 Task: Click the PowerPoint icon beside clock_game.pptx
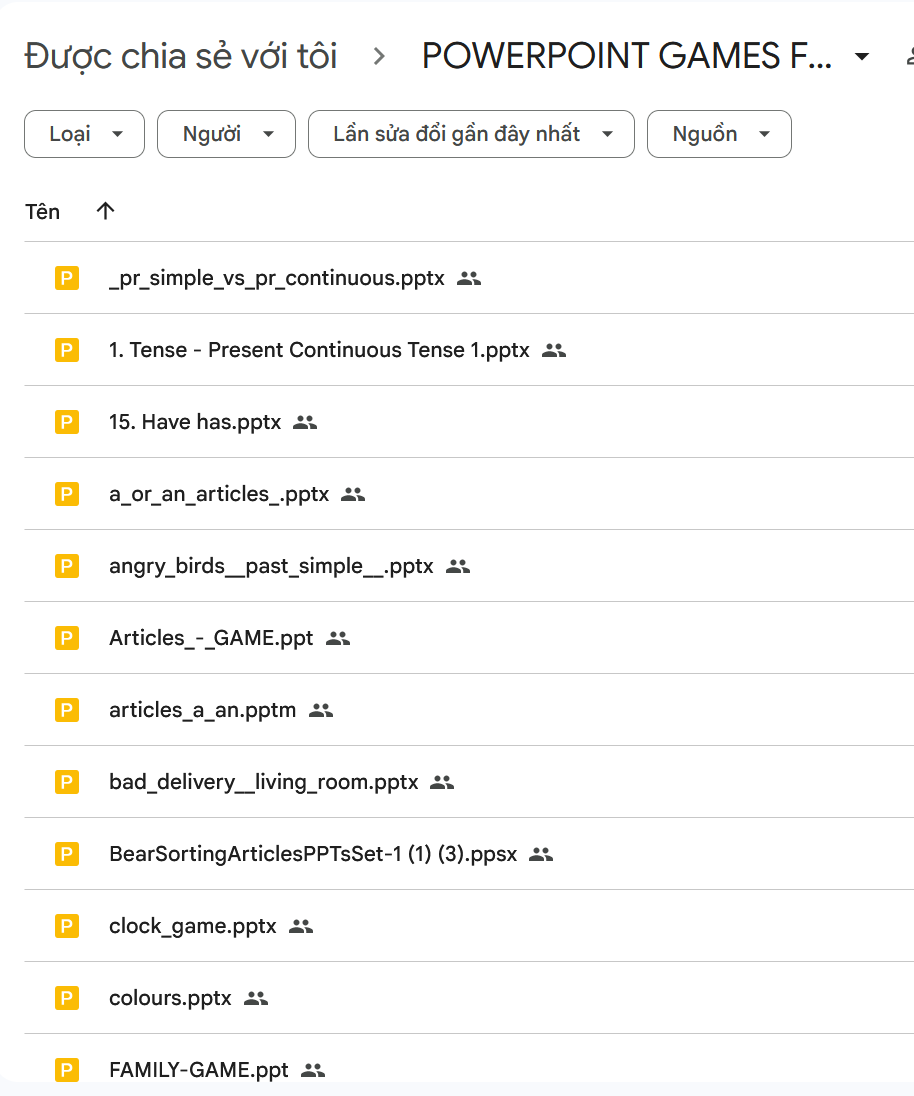[x=67, y=926]
